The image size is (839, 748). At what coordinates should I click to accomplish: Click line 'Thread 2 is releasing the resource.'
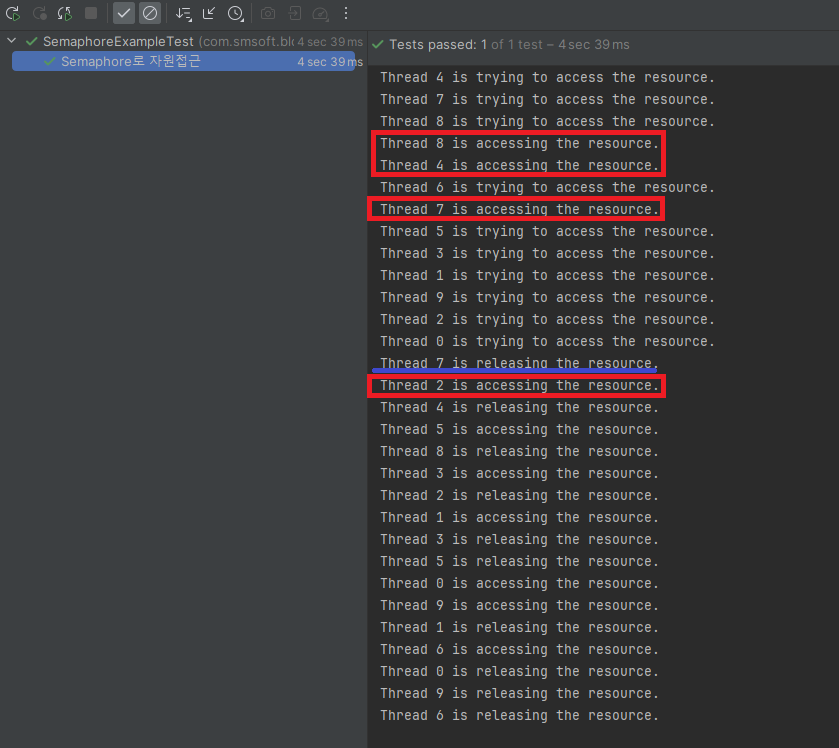click(x=519, y=495)
